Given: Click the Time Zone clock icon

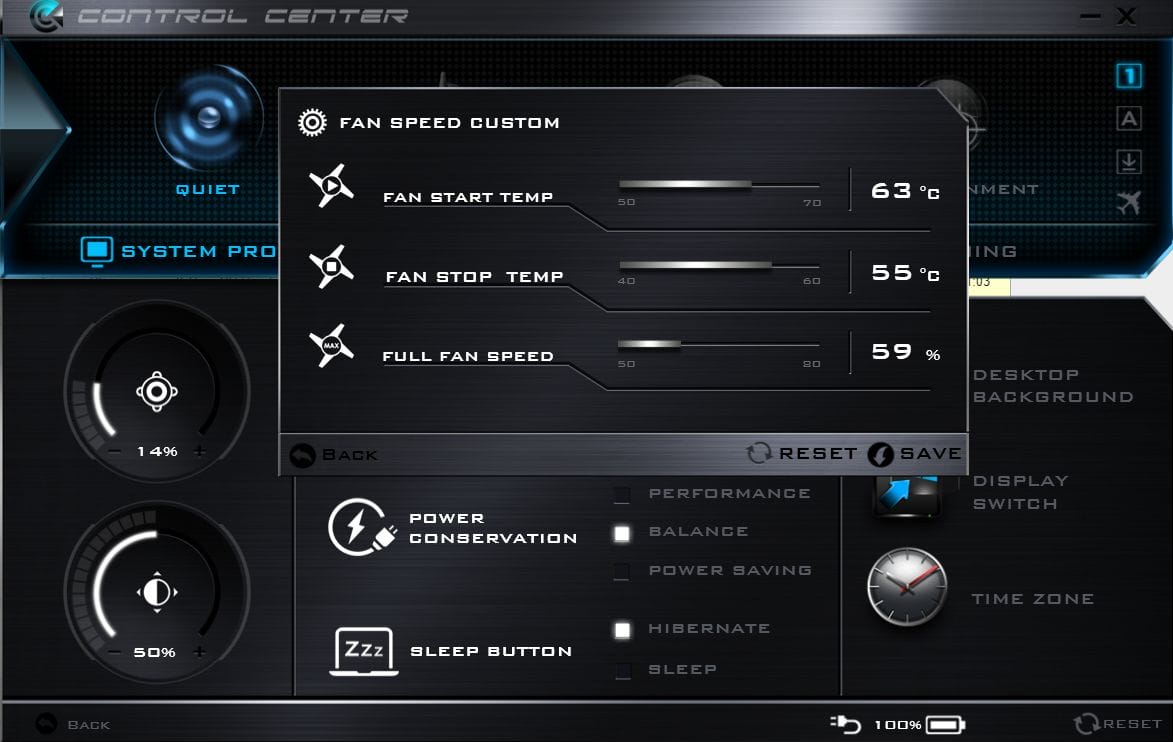Looking at the screenshot, I should coord(908,586).
